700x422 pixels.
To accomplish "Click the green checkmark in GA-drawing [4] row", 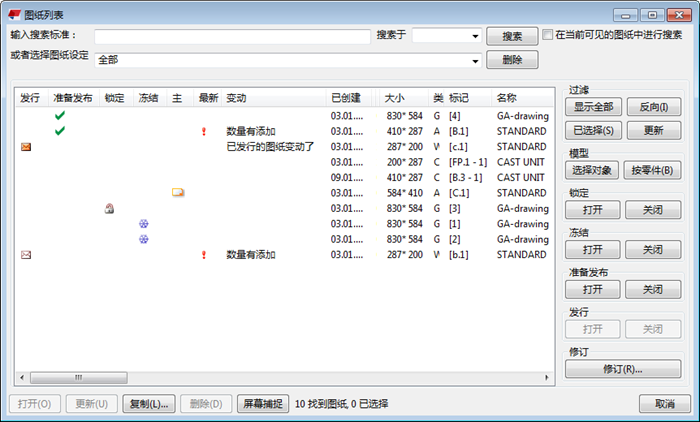I will coord(59,116).
